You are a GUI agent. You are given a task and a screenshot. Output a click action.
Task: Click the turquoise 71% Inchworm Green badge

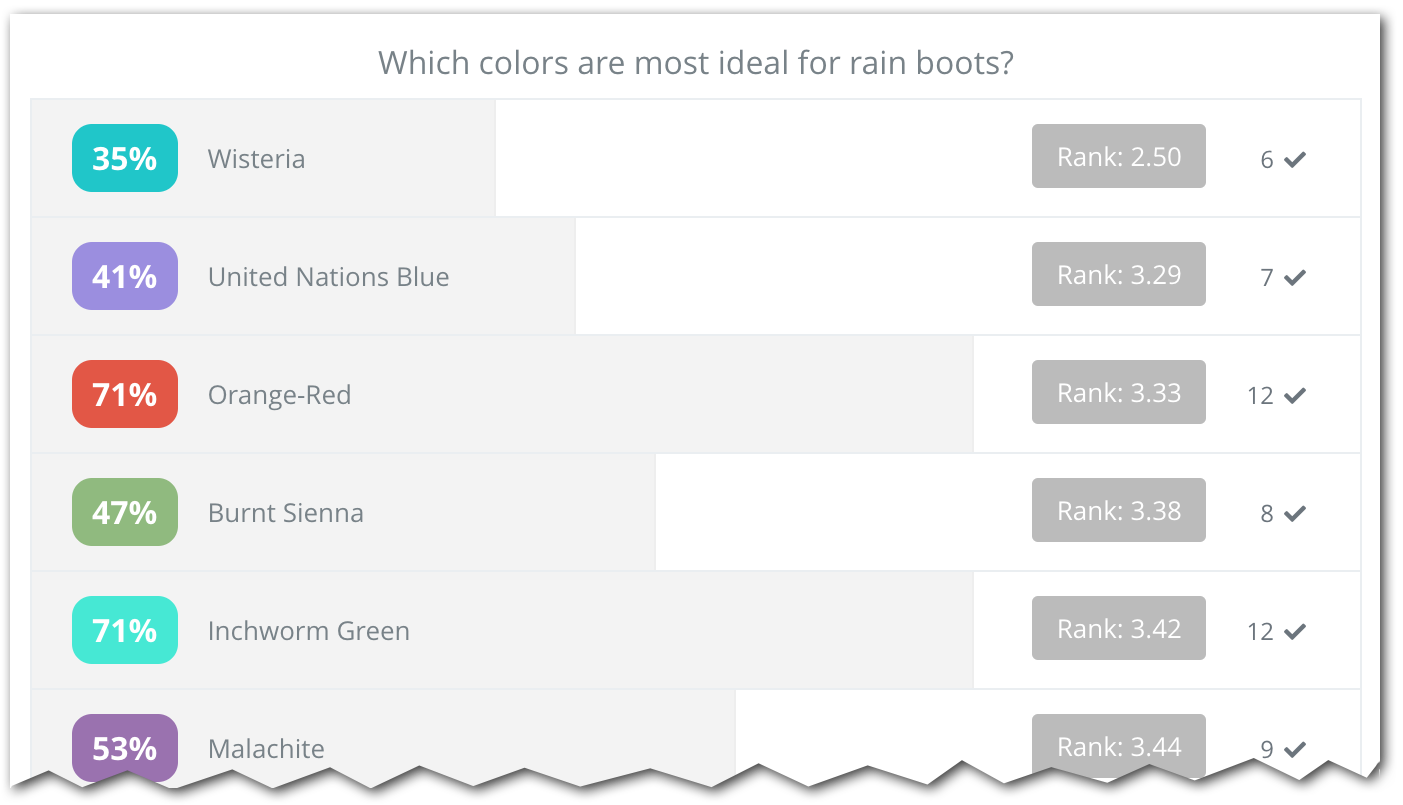click(125, 630)
